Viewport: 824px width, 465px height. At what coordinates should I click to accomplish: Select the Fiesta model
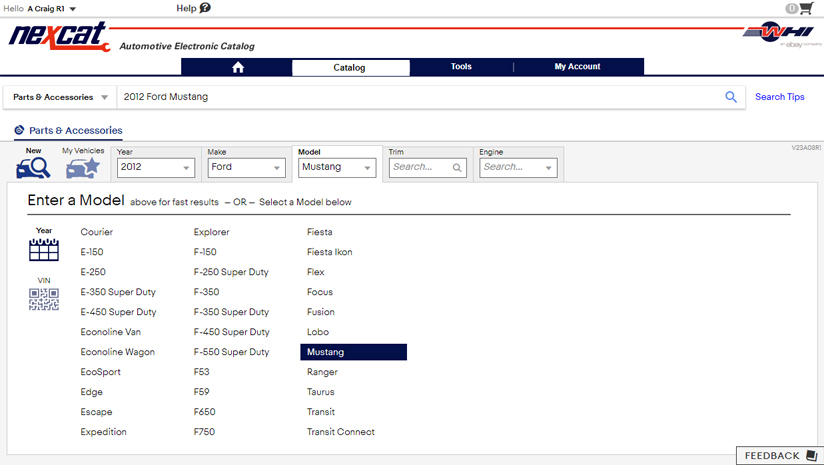tap(320, 232)
